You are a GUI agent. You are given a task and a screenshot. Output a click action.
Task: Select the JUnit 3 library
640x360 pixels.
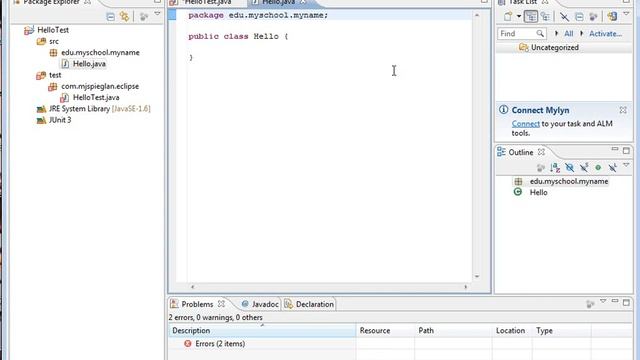(x=60, y=120)
